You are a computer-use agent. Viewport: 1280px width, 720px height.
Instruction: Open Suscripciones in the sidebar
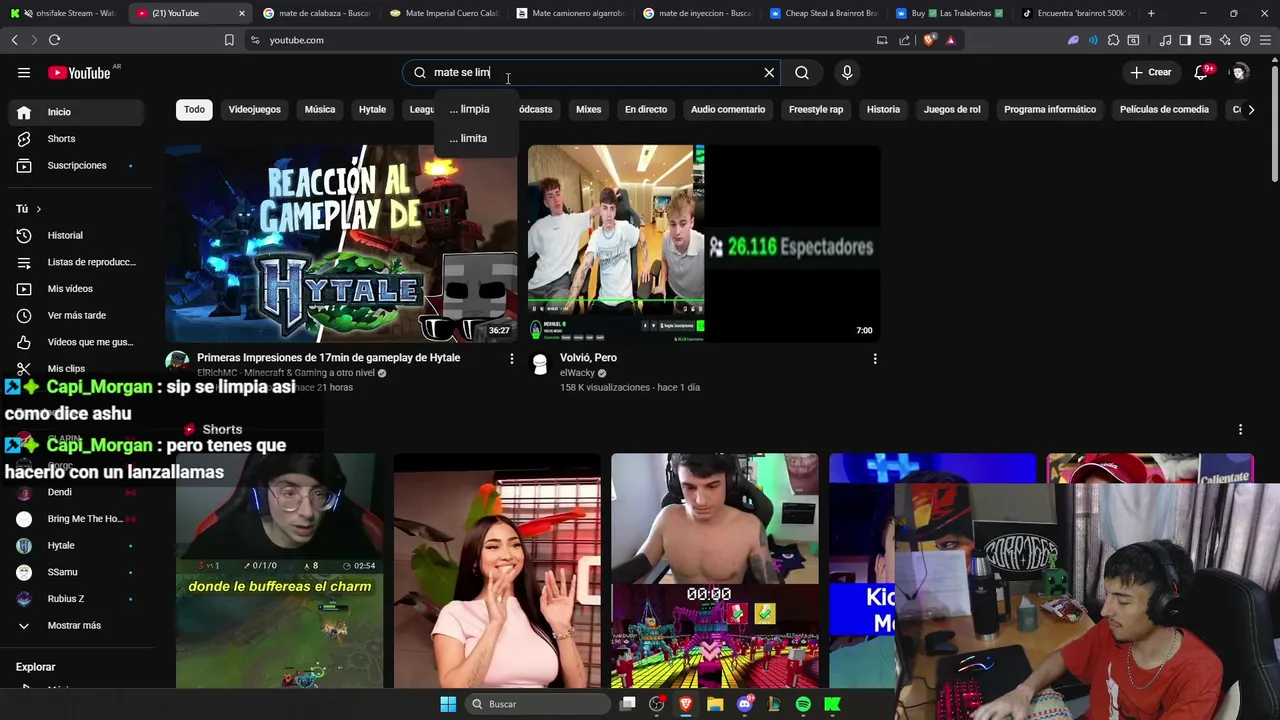[76, 165]
